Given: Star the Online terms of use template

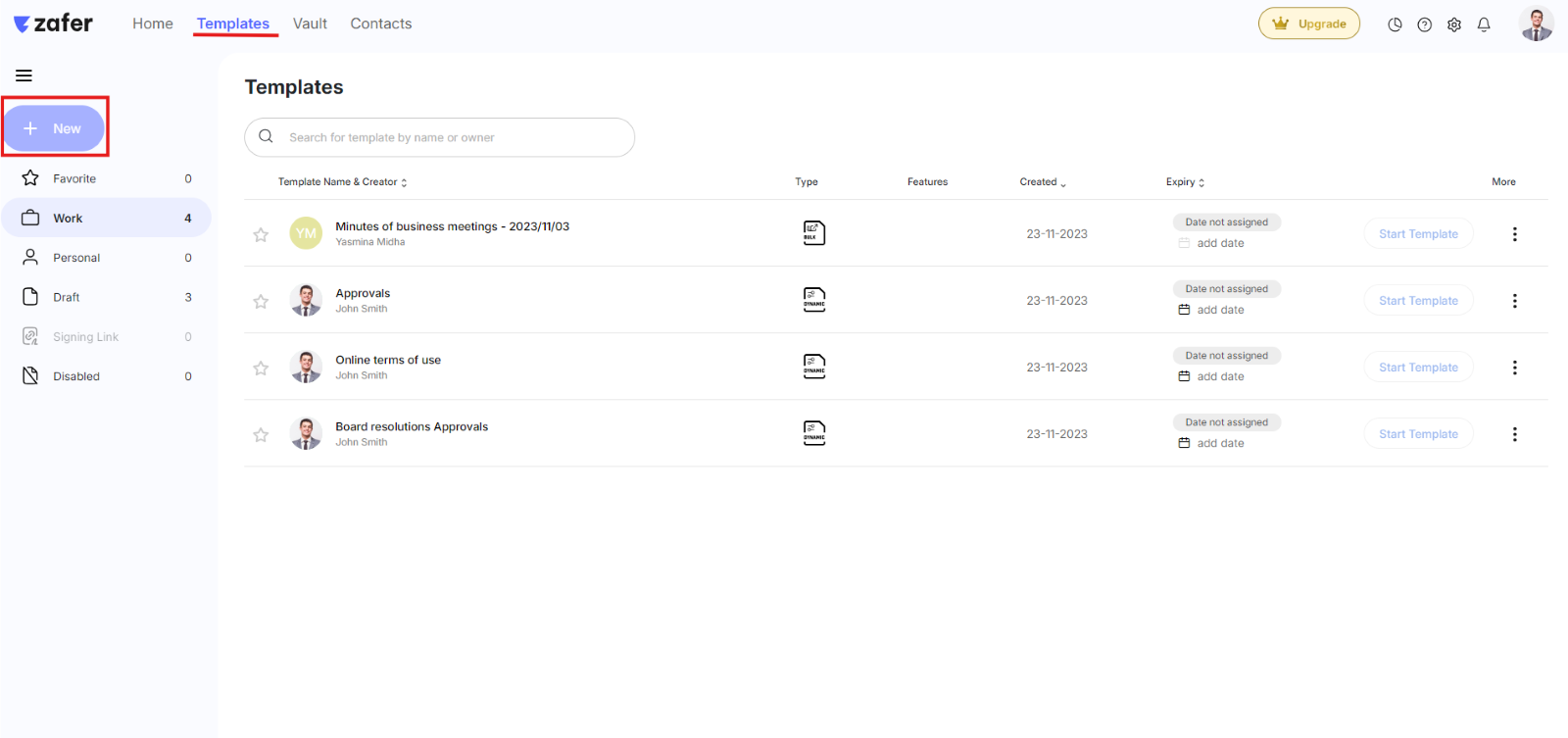Looking at the screenshot, I should pos(261,369).
